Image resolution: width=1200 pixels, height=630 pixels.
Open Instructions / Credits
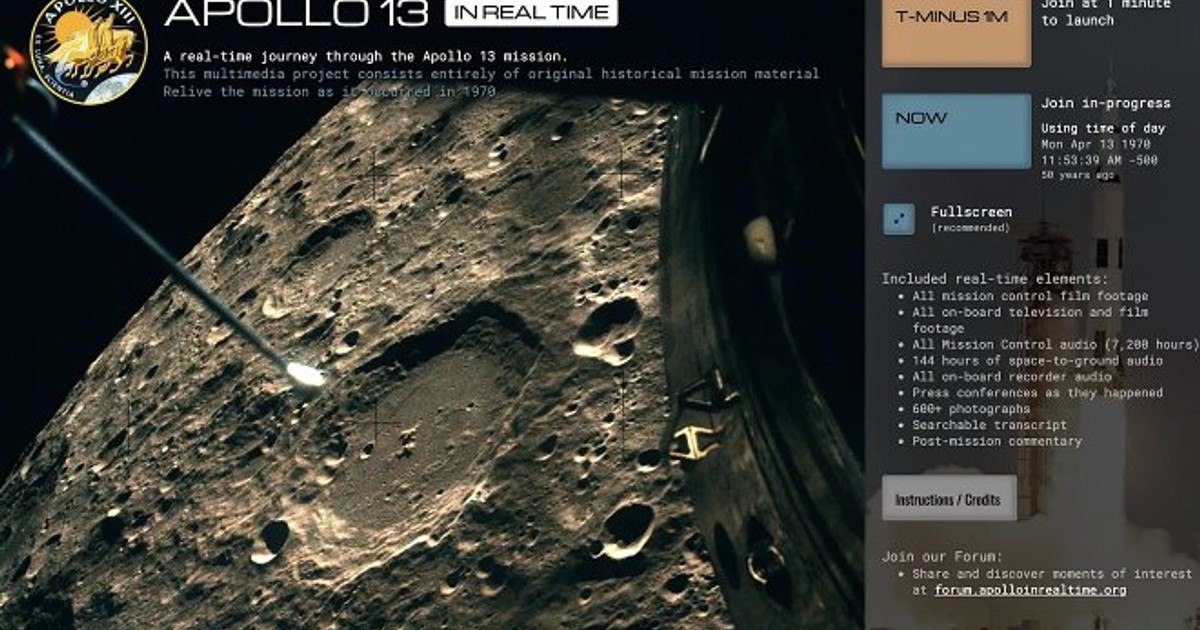tap(949, 498)
